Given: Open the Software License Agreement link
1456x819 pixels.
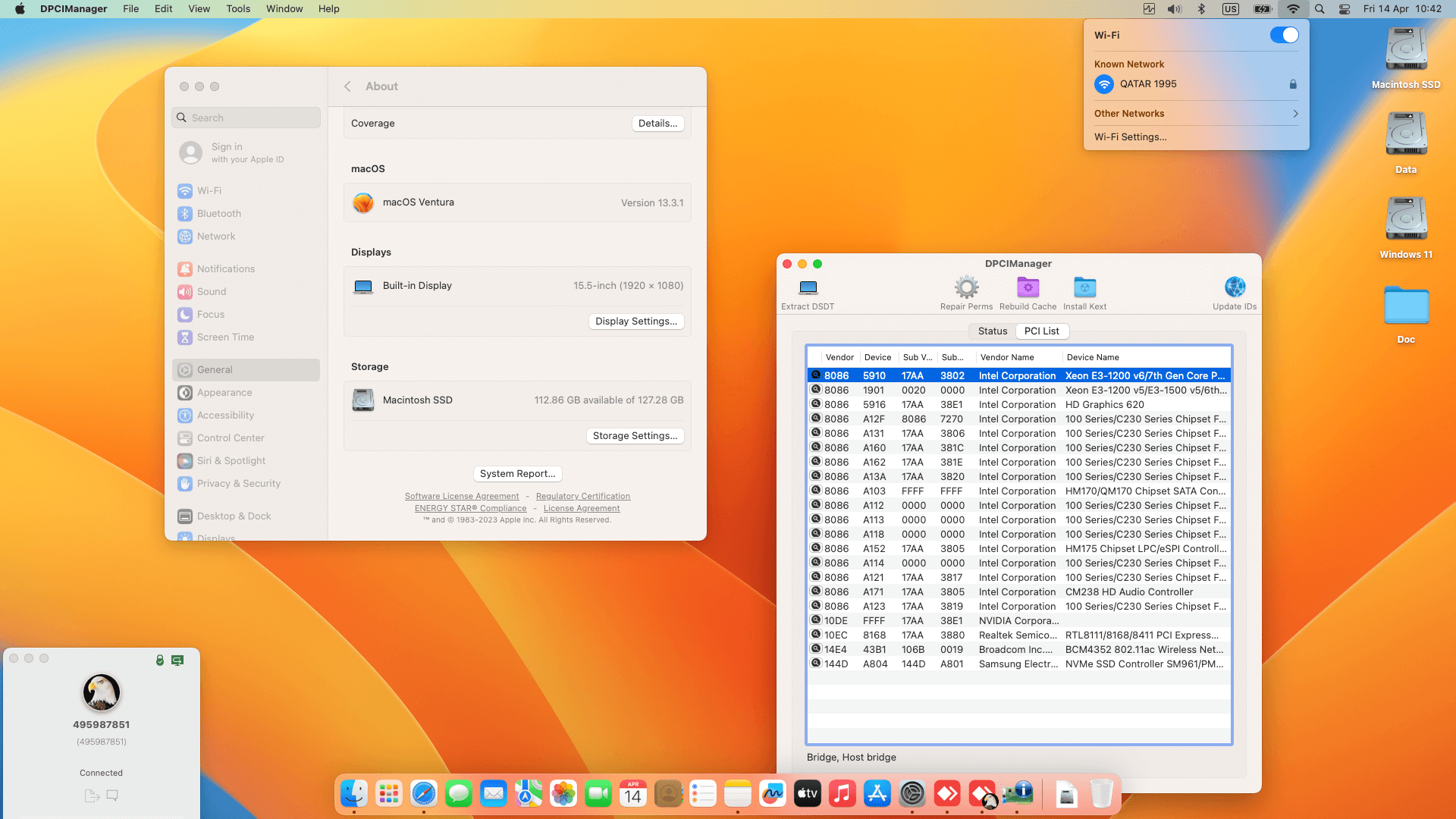Looking at the screenshot, I should coord(462,497).
